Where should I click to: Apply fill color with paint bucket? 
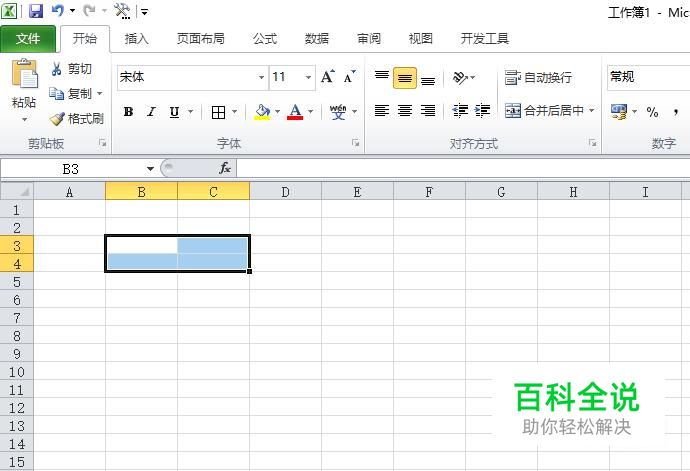pyautogui.click(x=262, y=112)
